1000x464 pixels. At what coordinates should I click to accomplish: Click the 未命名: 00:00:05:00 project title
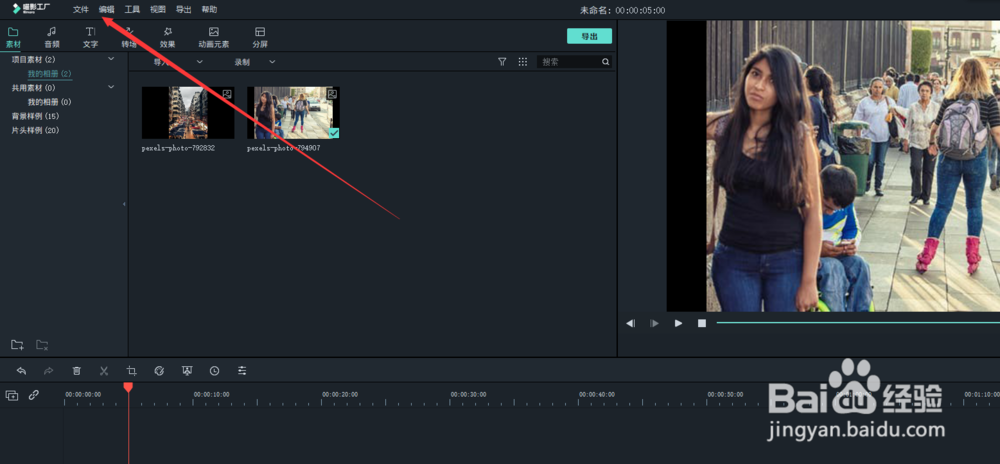coord(622,10)
